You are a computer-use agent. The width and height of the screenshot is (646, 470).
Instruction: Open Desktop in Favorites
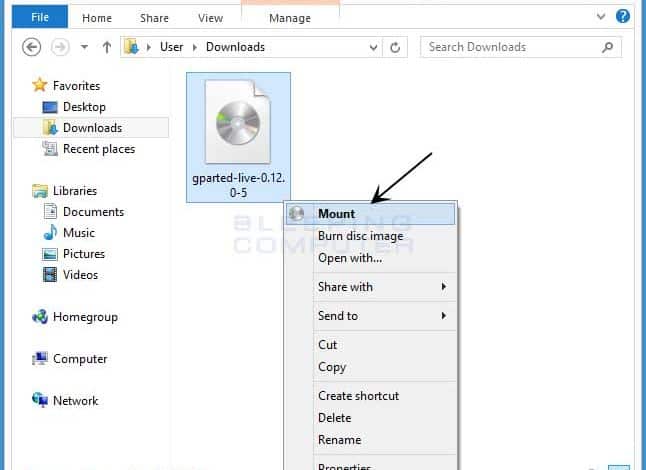click(x=83, y=107)
